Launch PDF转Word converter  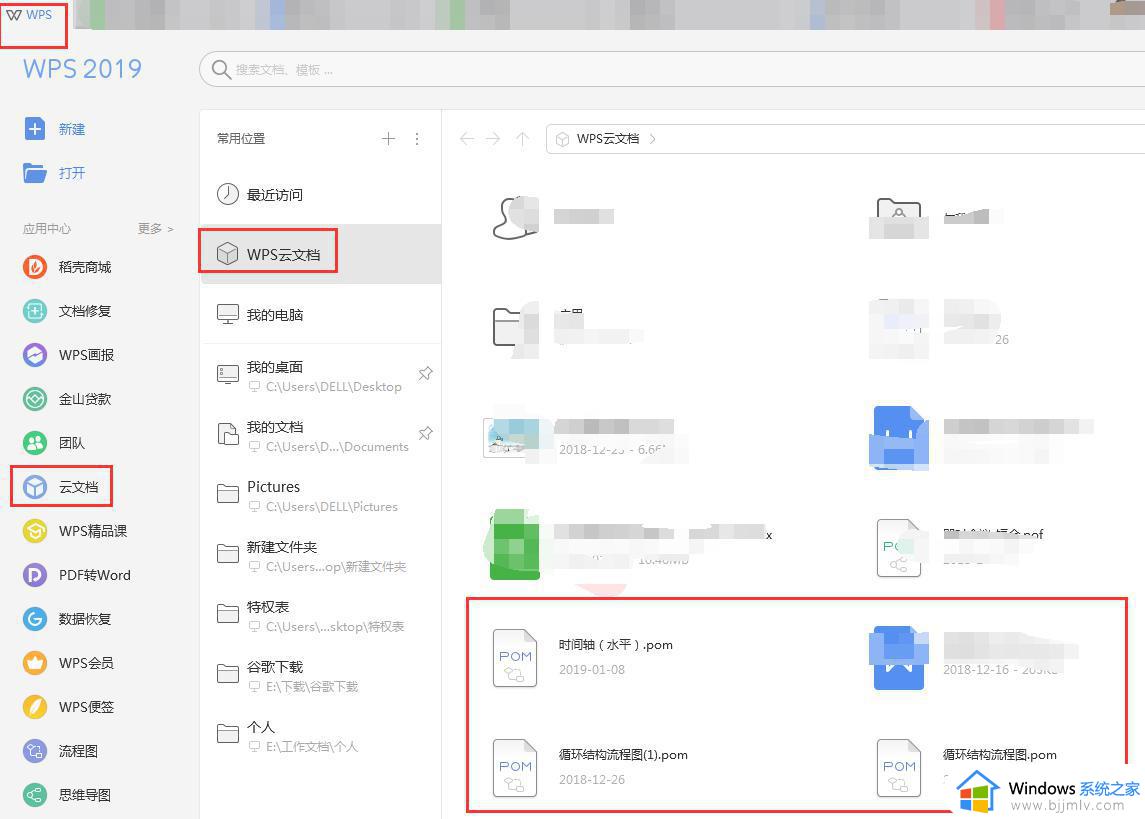coord(77,575)
